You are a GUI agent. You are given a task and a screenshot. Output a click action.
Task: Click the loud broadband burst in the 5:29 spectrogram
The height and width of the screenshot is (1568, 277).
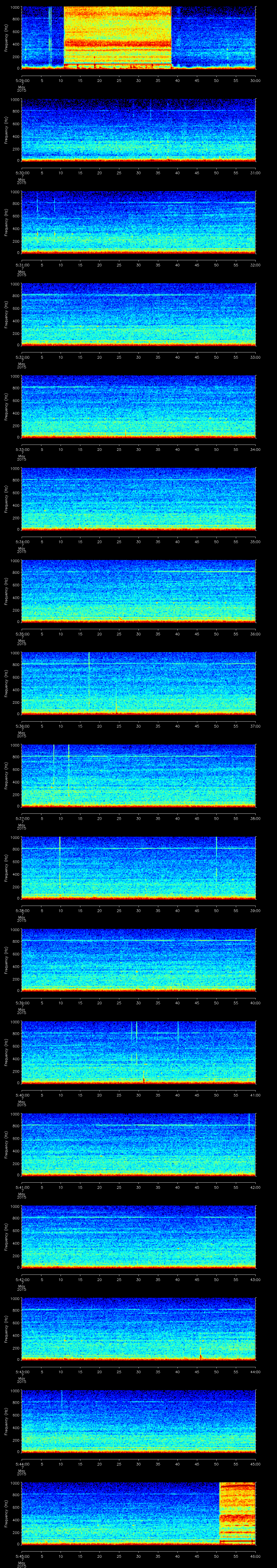pyautogui.click(x=117, y=36)
